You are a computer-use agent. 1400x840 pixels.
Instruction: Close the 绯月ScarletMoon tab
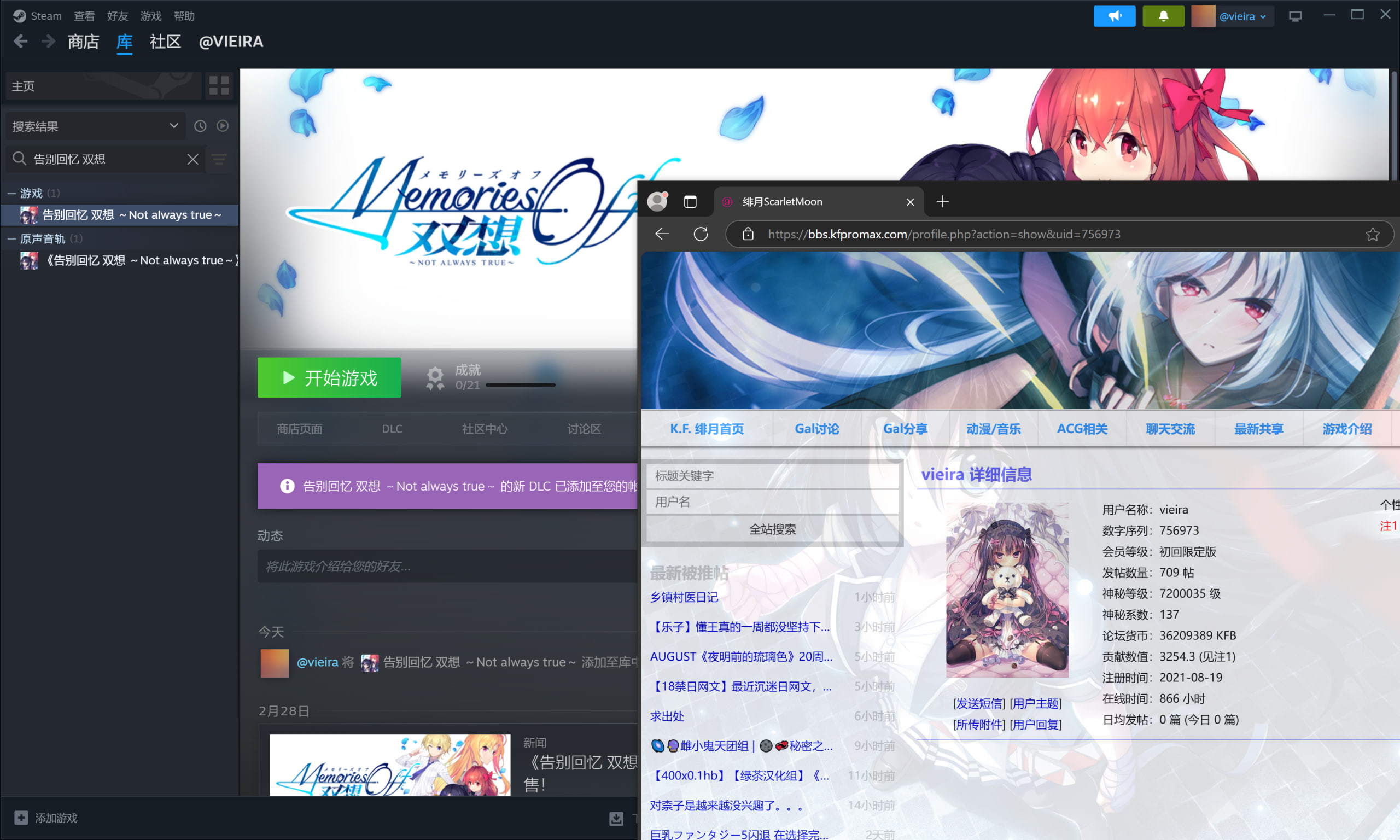tap(910, 202)
